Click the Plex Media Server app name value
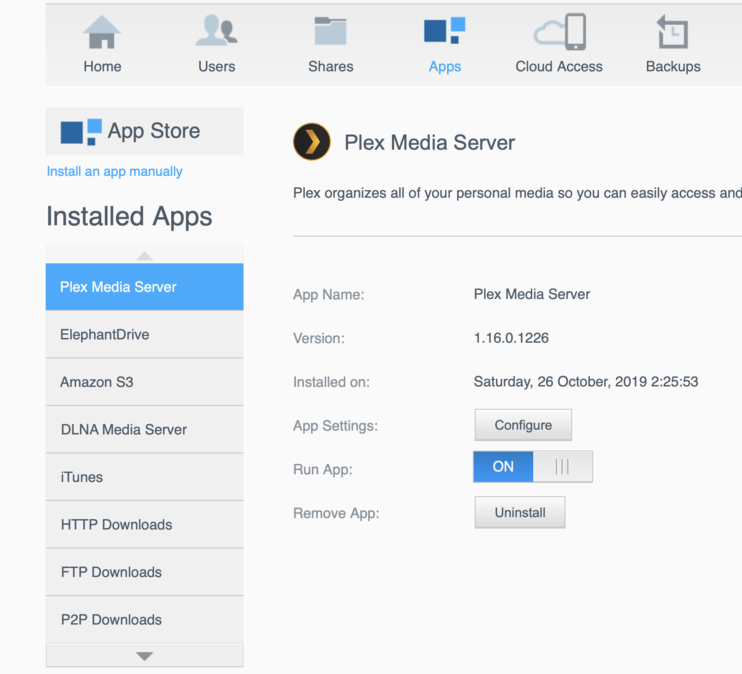 532,294
